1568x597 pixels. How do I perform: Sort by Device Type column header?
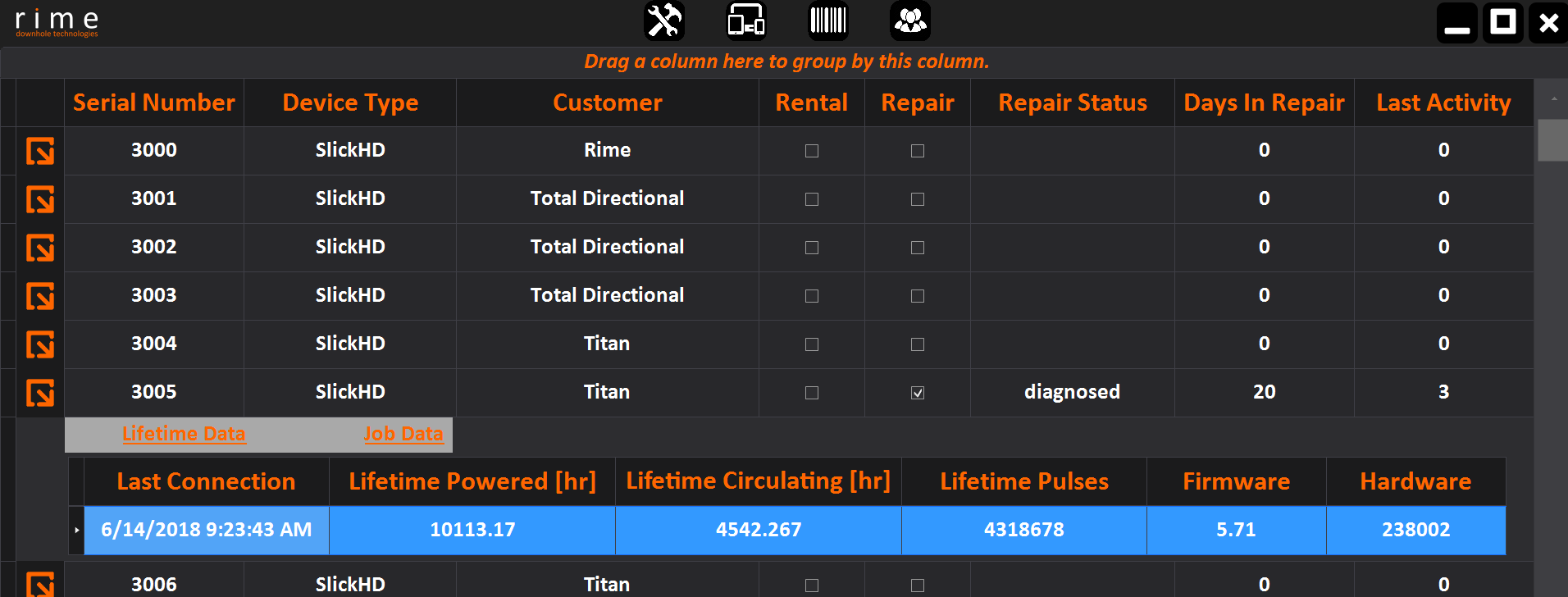point(350,103)
